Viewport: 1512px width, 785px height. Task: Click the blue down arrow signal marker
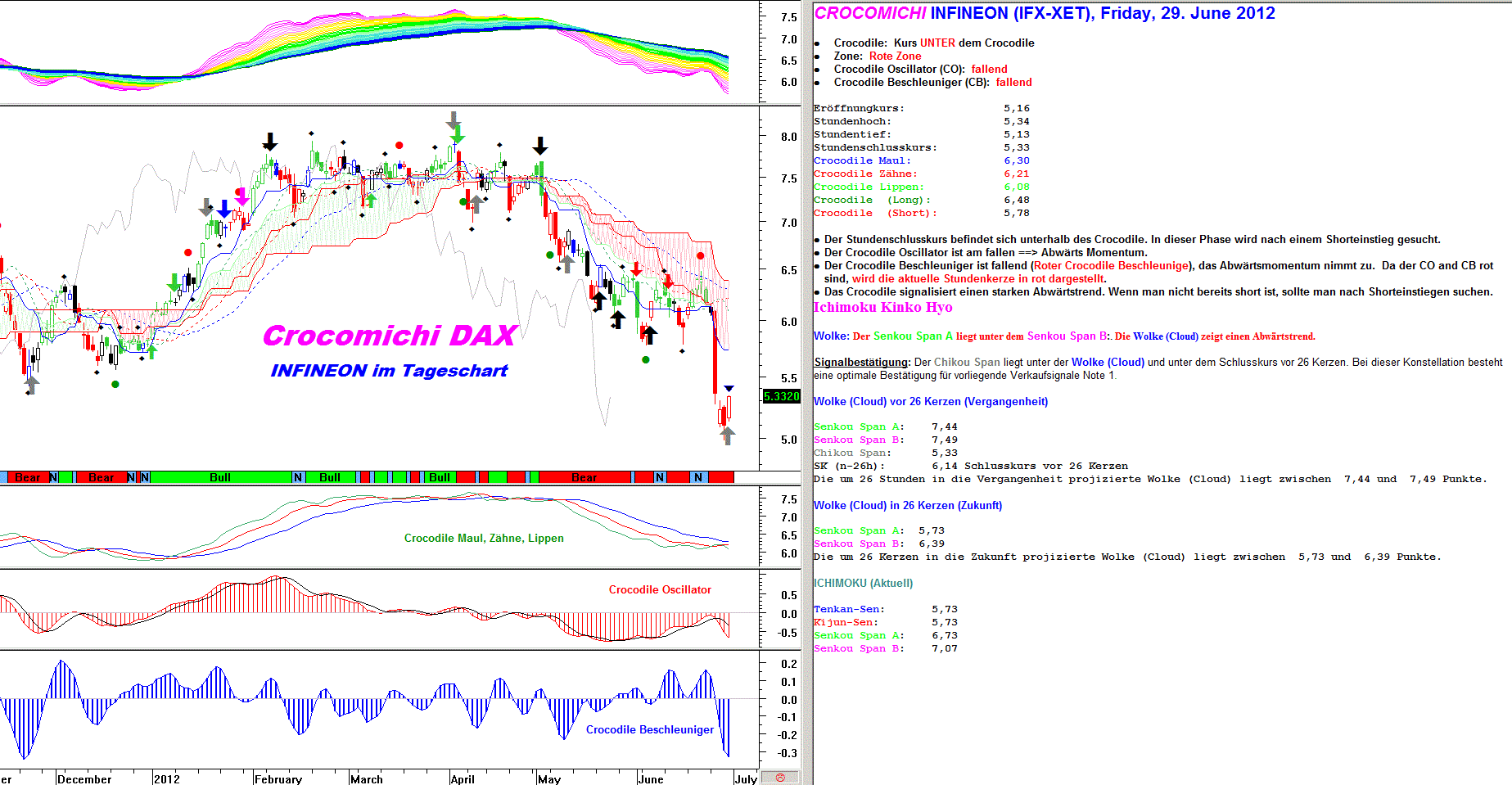[223, 210]
